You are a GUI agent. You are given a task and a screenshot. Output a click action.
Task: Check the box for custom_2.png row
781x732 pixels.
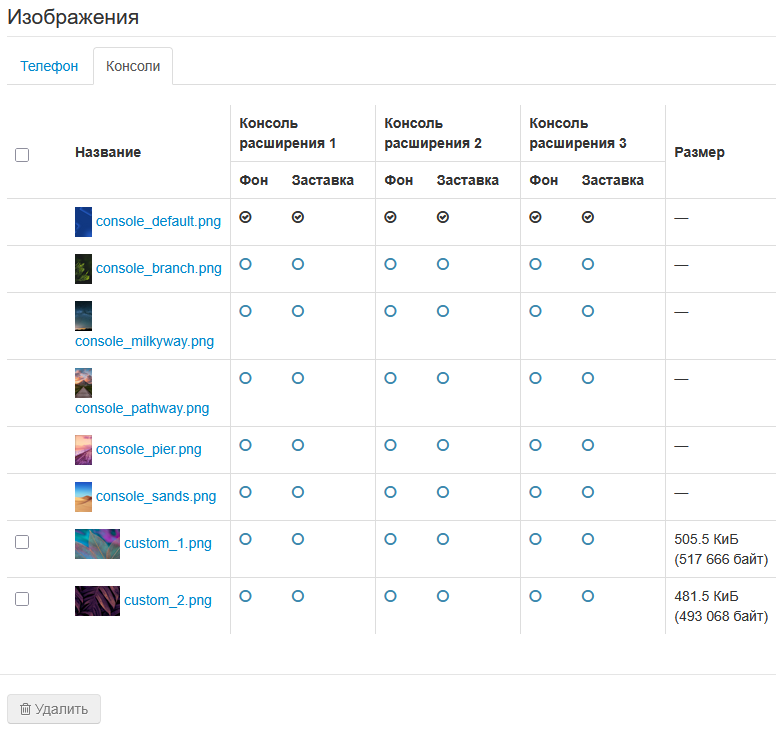(x=22, y=599)
